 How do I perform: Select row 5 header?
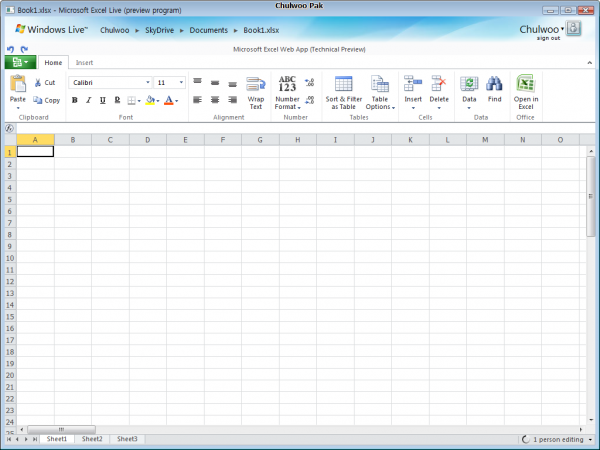coord(10,199)
